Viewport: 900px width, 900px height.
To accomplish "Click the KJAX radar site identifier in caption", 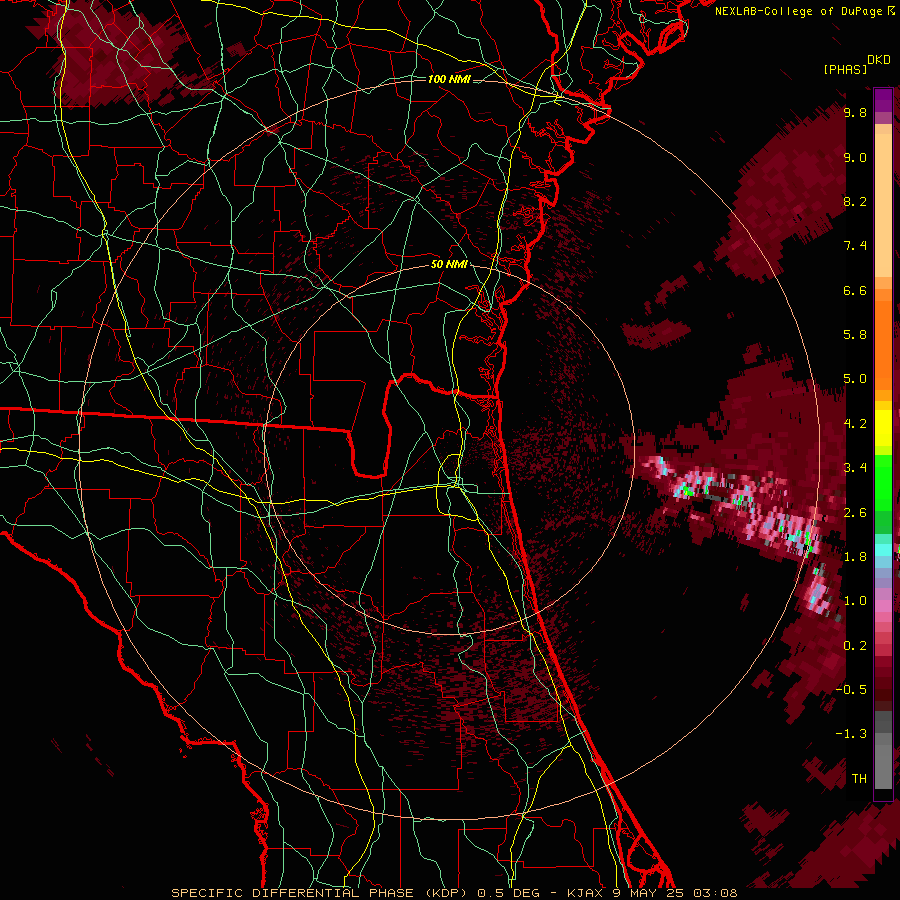I will 583,893.
